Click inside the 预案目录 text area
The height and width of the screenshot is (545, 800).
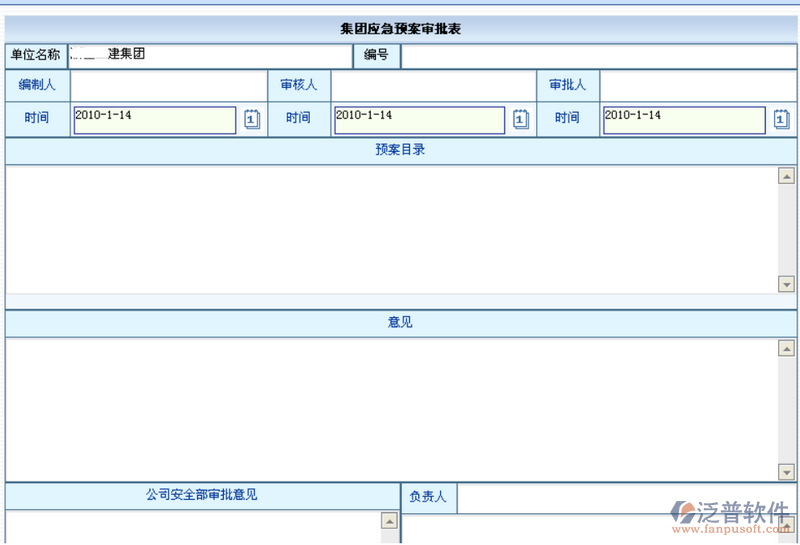(390, 229)
